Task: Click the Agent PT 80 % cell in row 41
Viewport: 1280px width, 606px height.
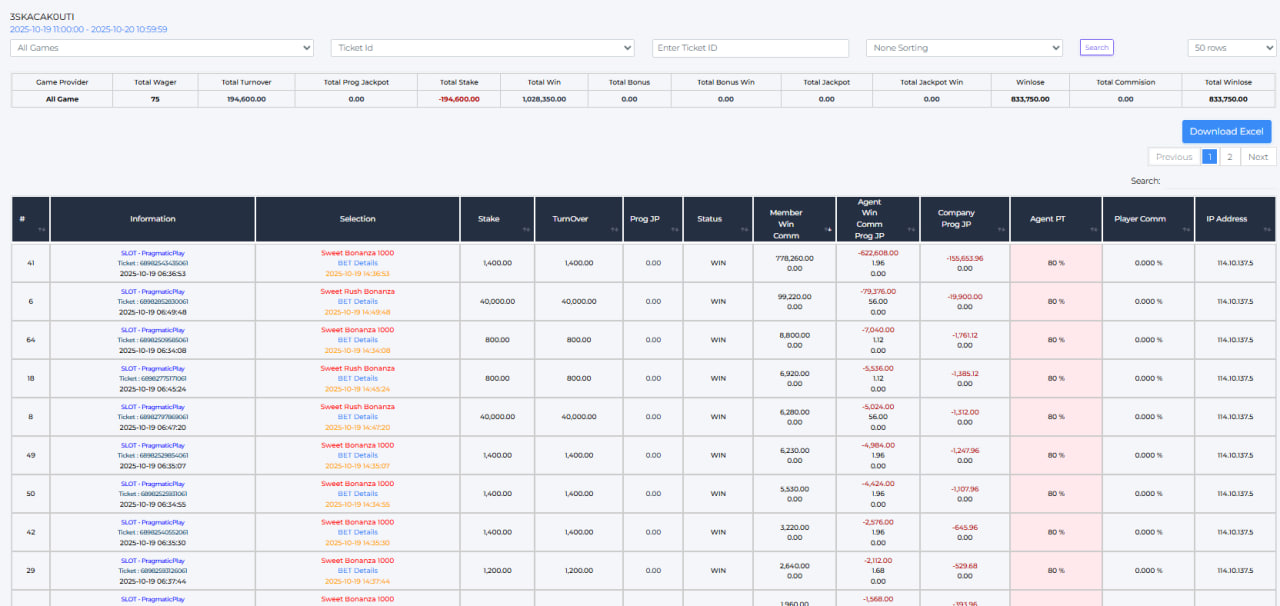Action: pyautogui.click(x=1056, y=263)
